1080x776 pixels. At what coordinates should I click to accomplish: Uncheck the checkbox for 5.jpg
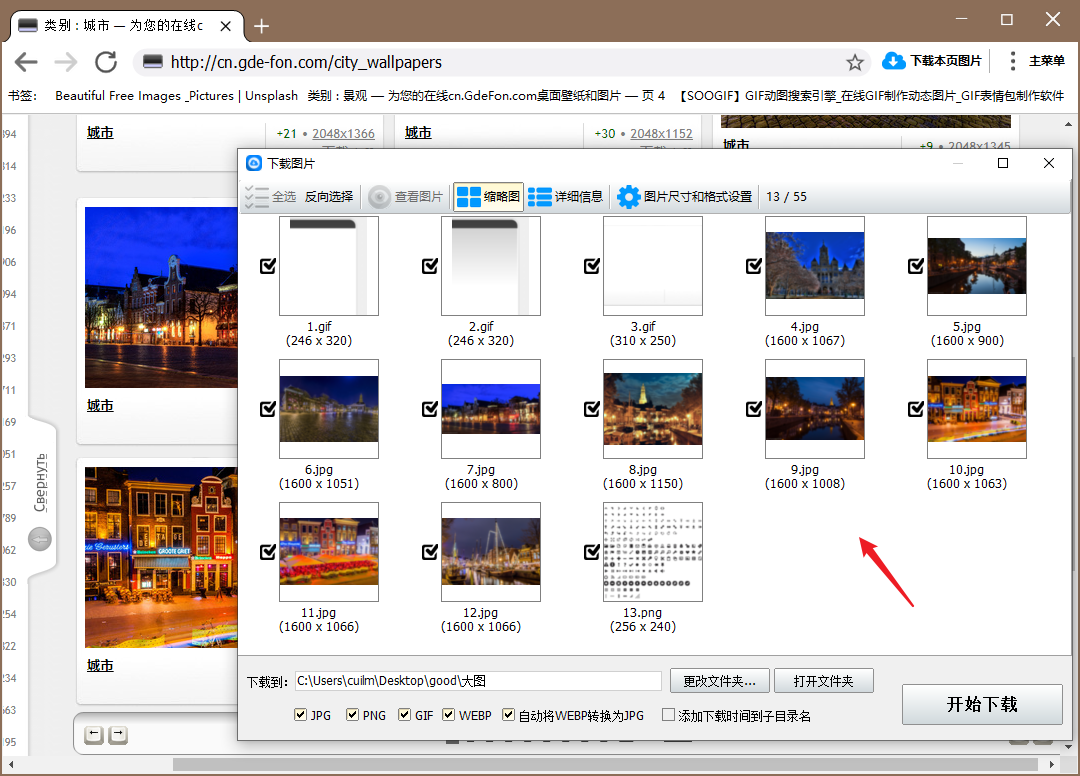click(916, 266)
